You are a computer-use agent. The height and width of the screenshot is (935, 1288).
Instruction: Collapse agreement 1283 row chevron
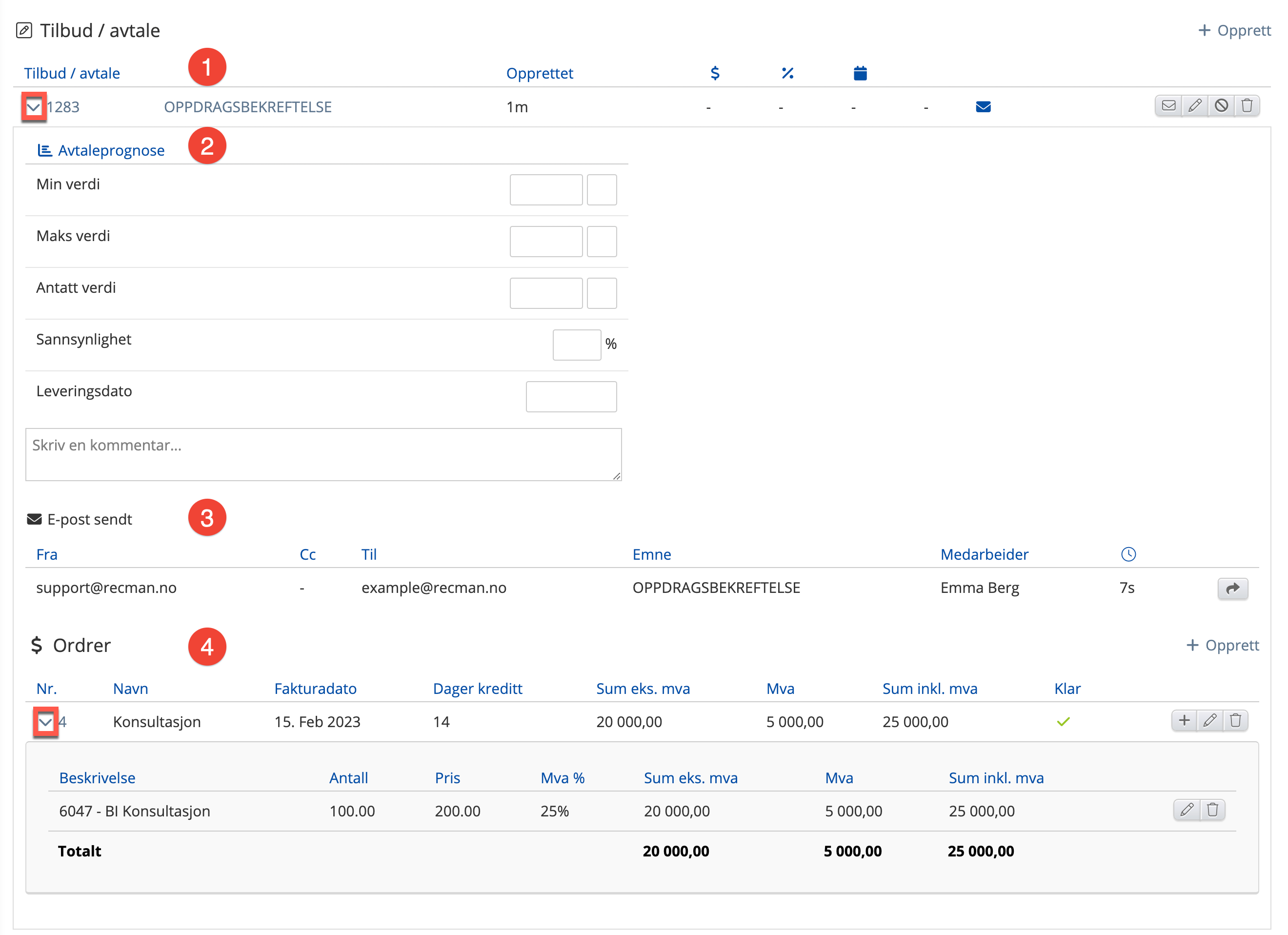coord(34,107)
